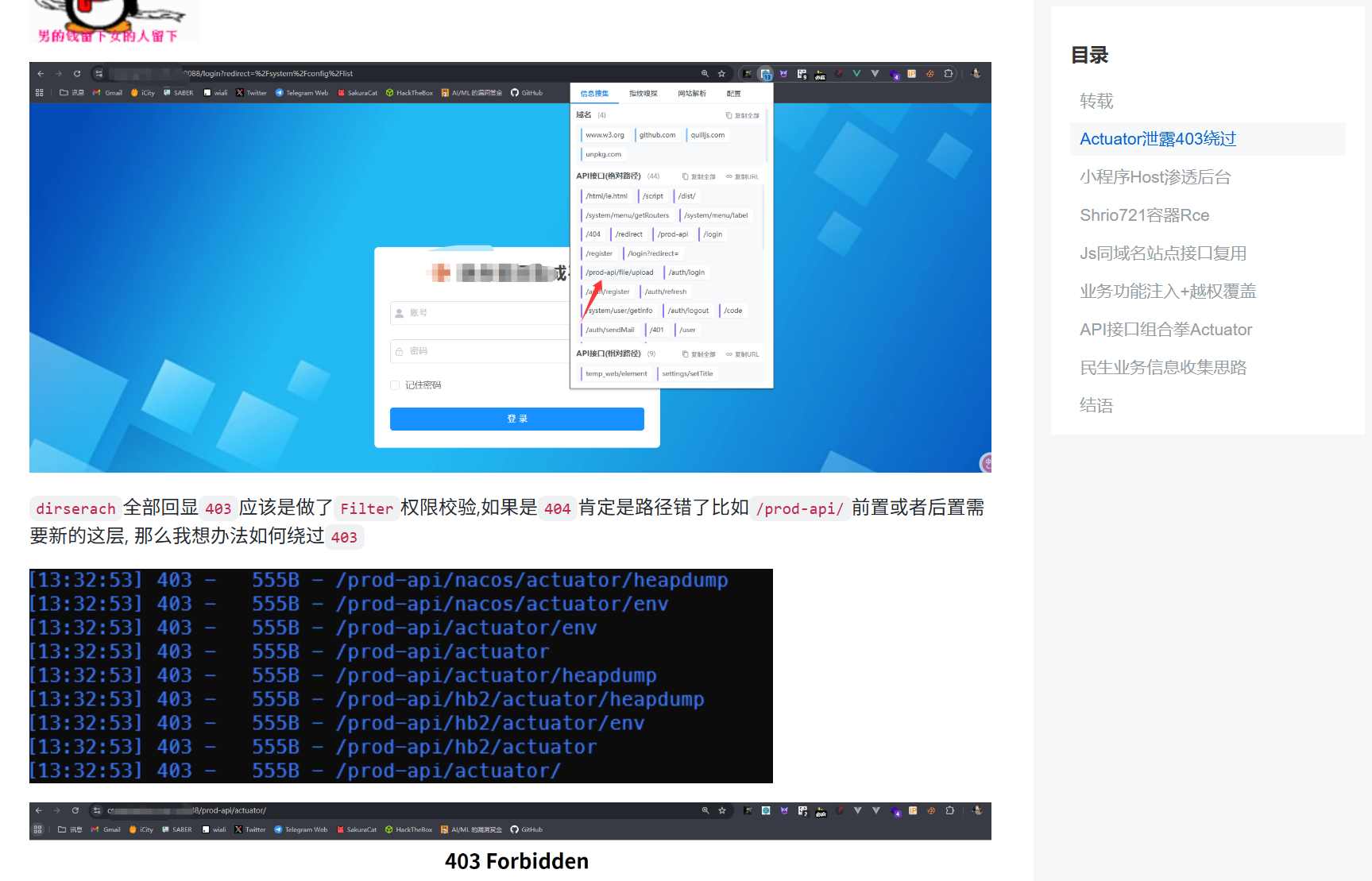Click the 复制全部 copy icon beside 域名

729,116
